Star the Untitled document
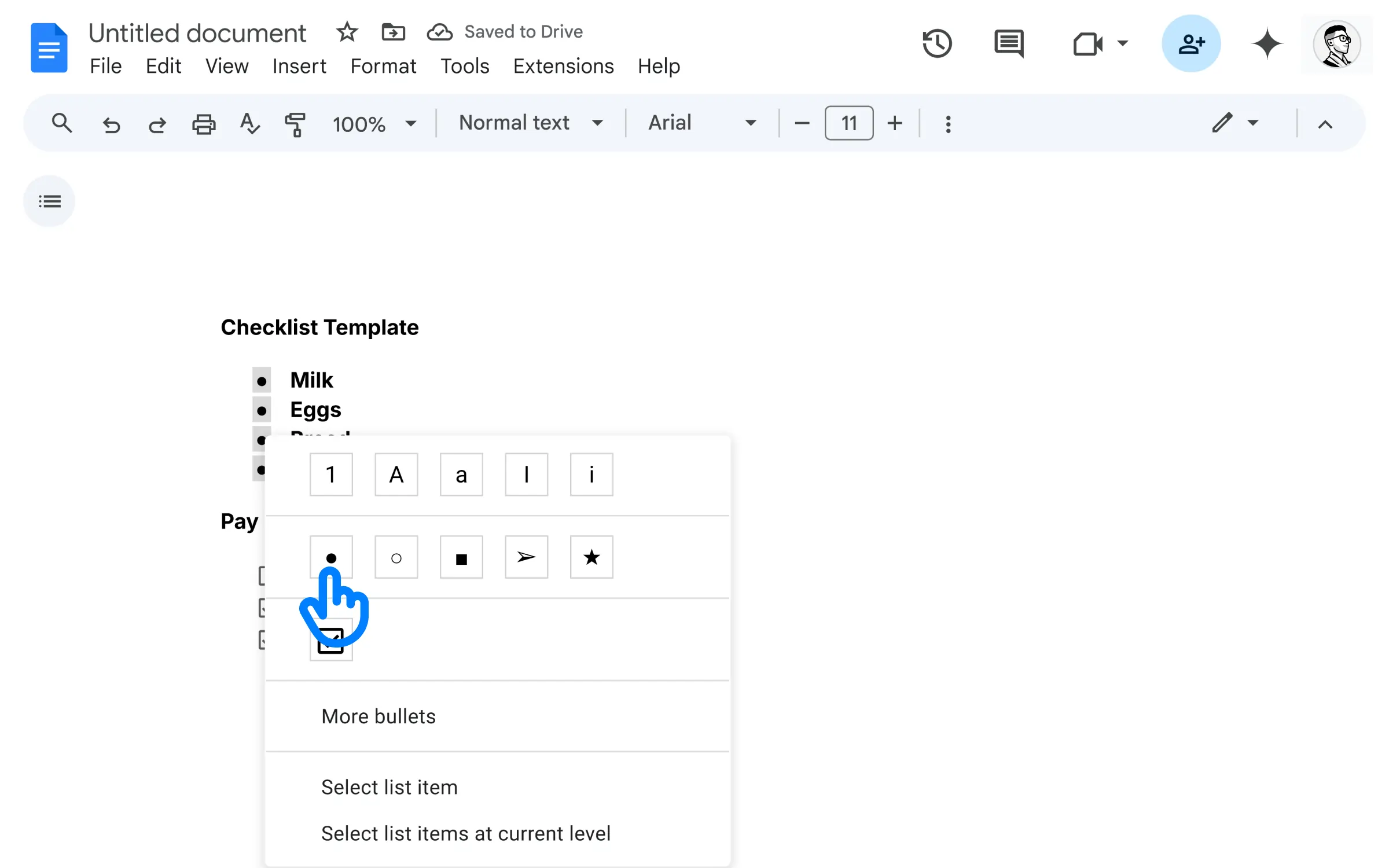Screen dimensions: 1389x868 point(347,32)
